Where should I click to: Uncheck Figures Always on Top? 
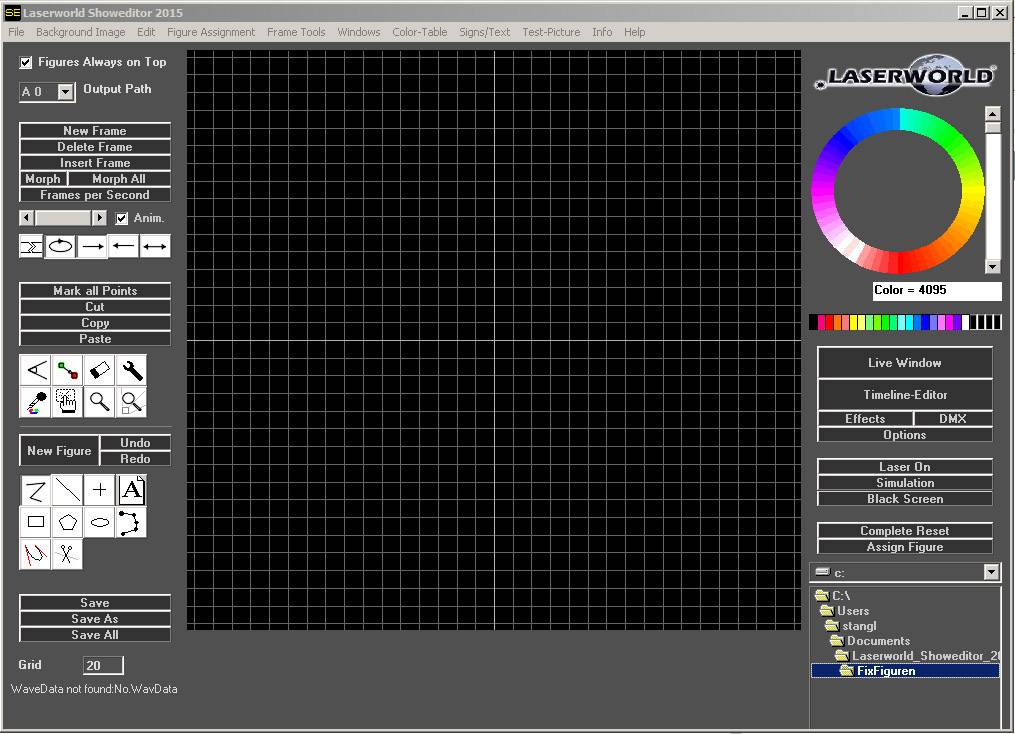[25, 62]
